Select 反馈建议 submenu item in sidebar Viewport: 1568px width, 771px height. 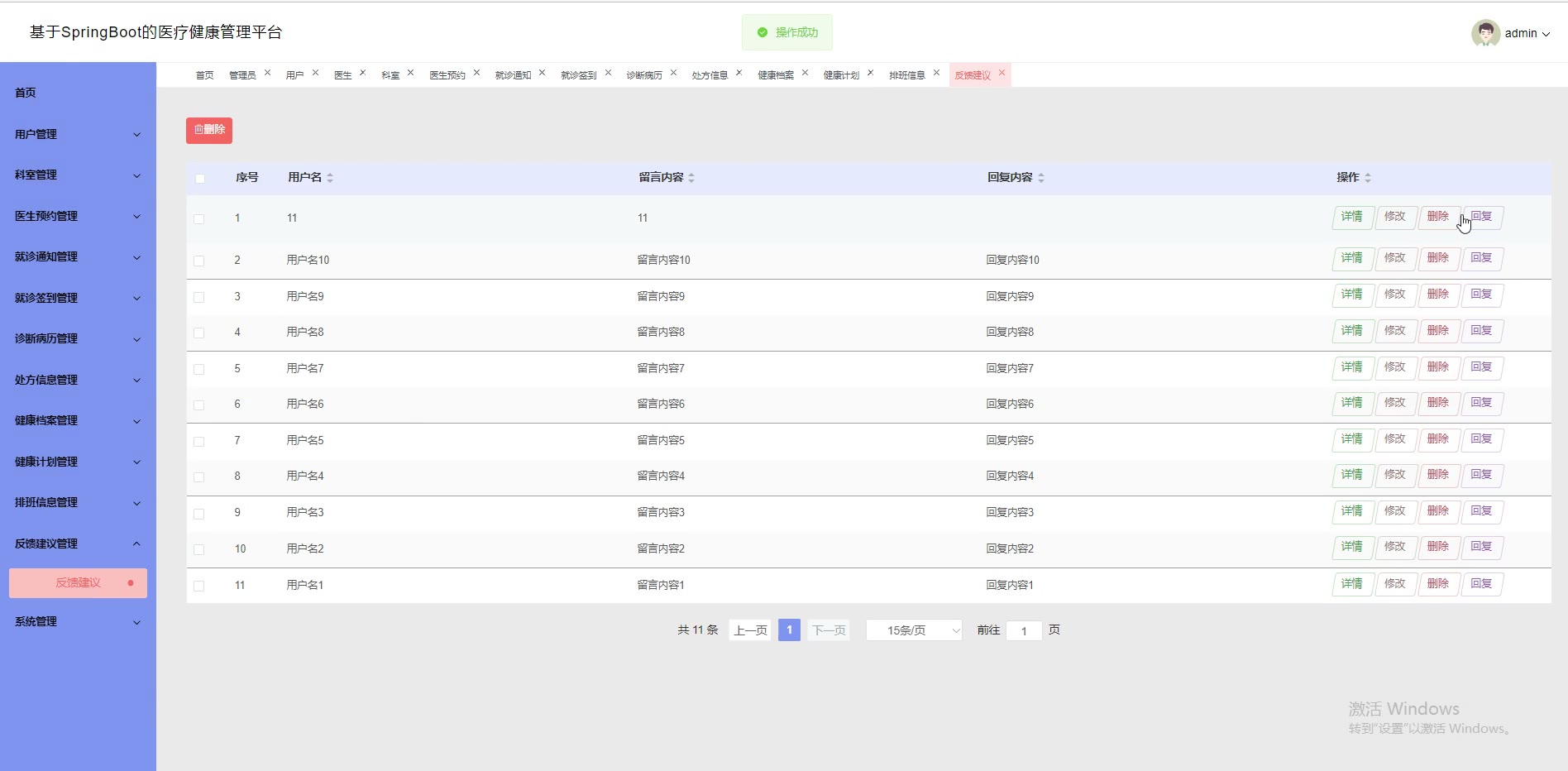coord(78,583)
